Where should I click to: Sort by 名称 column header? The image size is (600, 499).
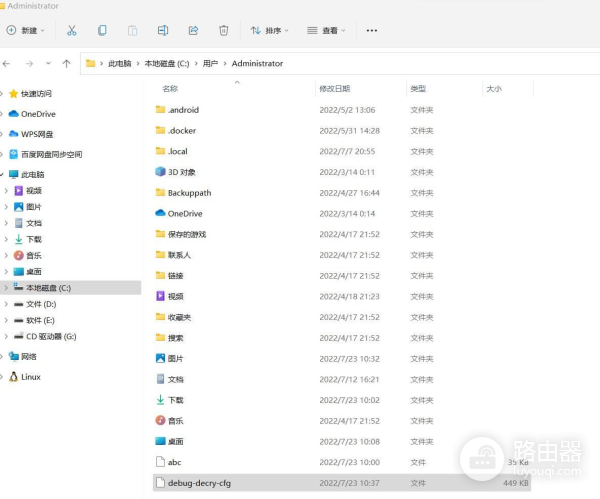tap(170, 89)
